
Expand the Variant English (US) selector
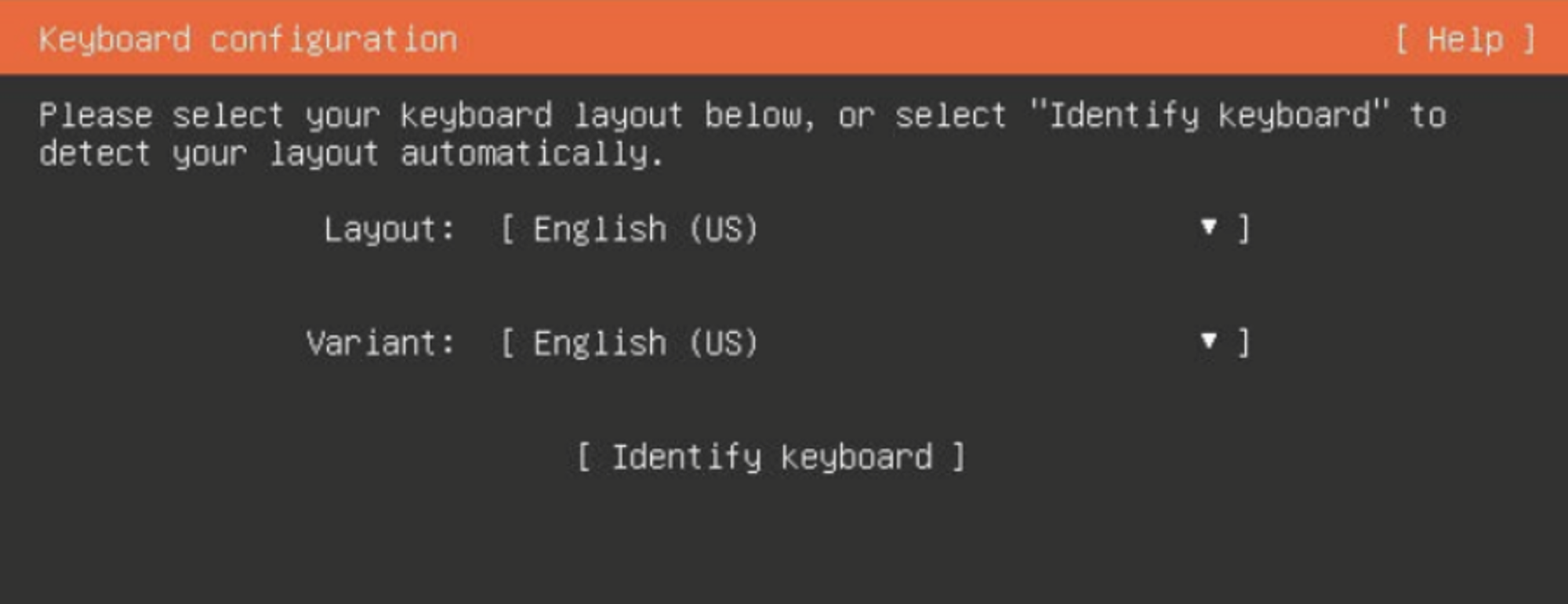875,342
